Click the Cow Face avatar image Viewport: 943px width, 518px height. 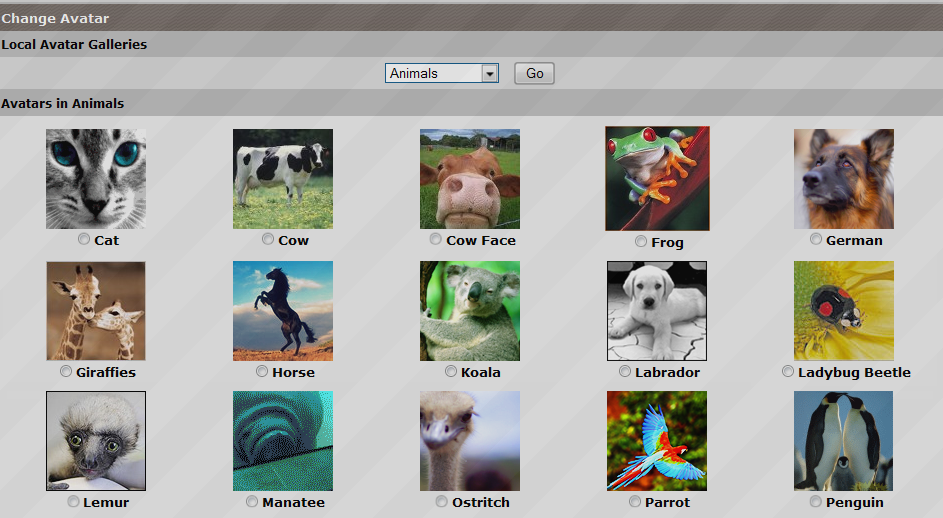point(470,179)
